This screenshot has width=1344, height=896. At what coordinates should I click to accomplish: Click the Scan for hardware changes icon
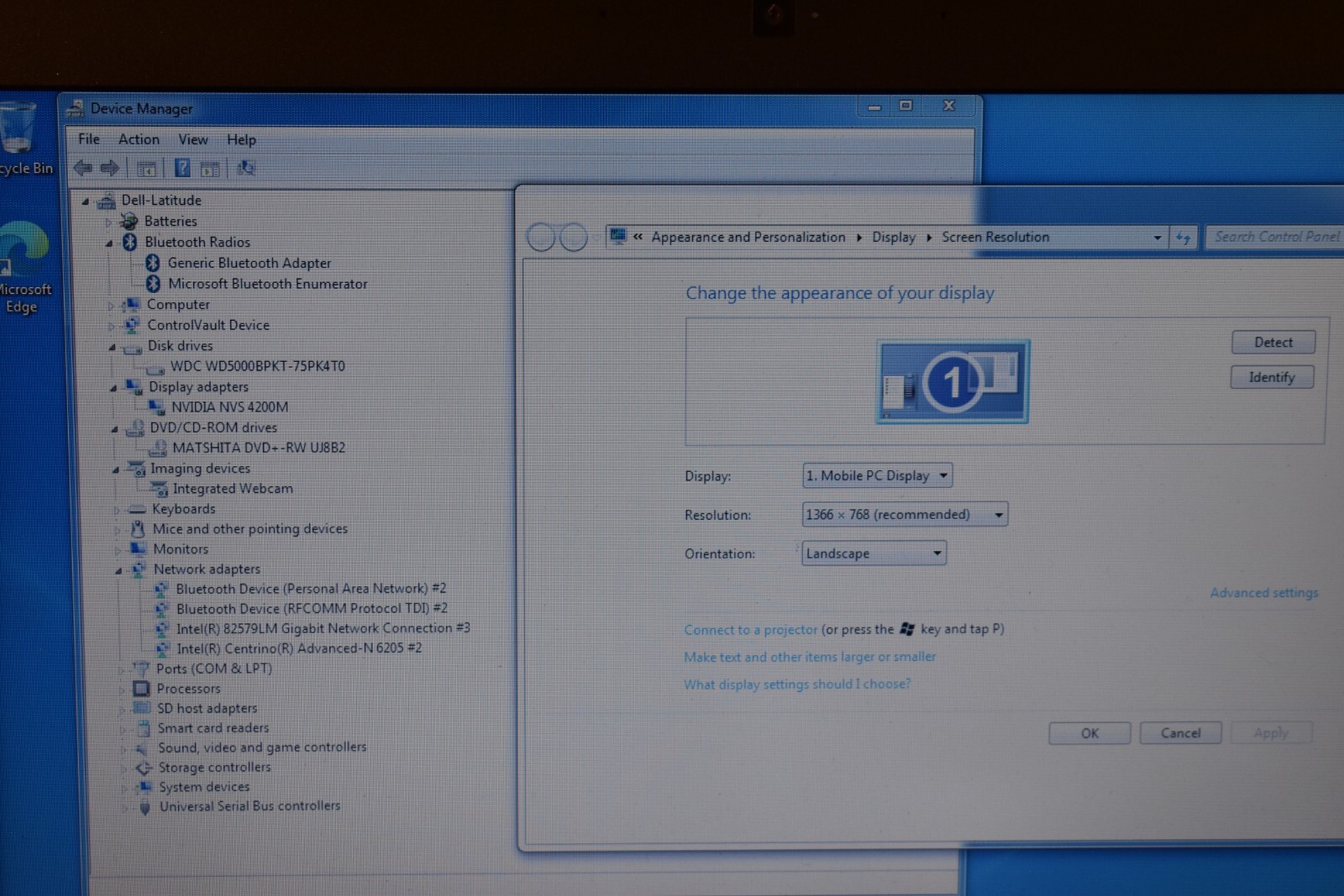coord(246,168)
